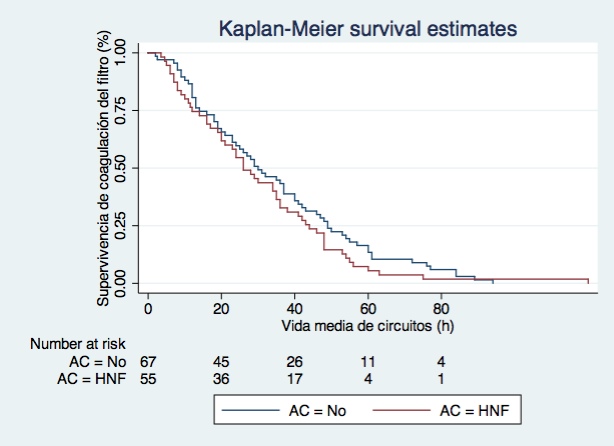This screenshot has height=446, width=614.
Task: Click the value 55 in the risk table
Action: [148, 378]
